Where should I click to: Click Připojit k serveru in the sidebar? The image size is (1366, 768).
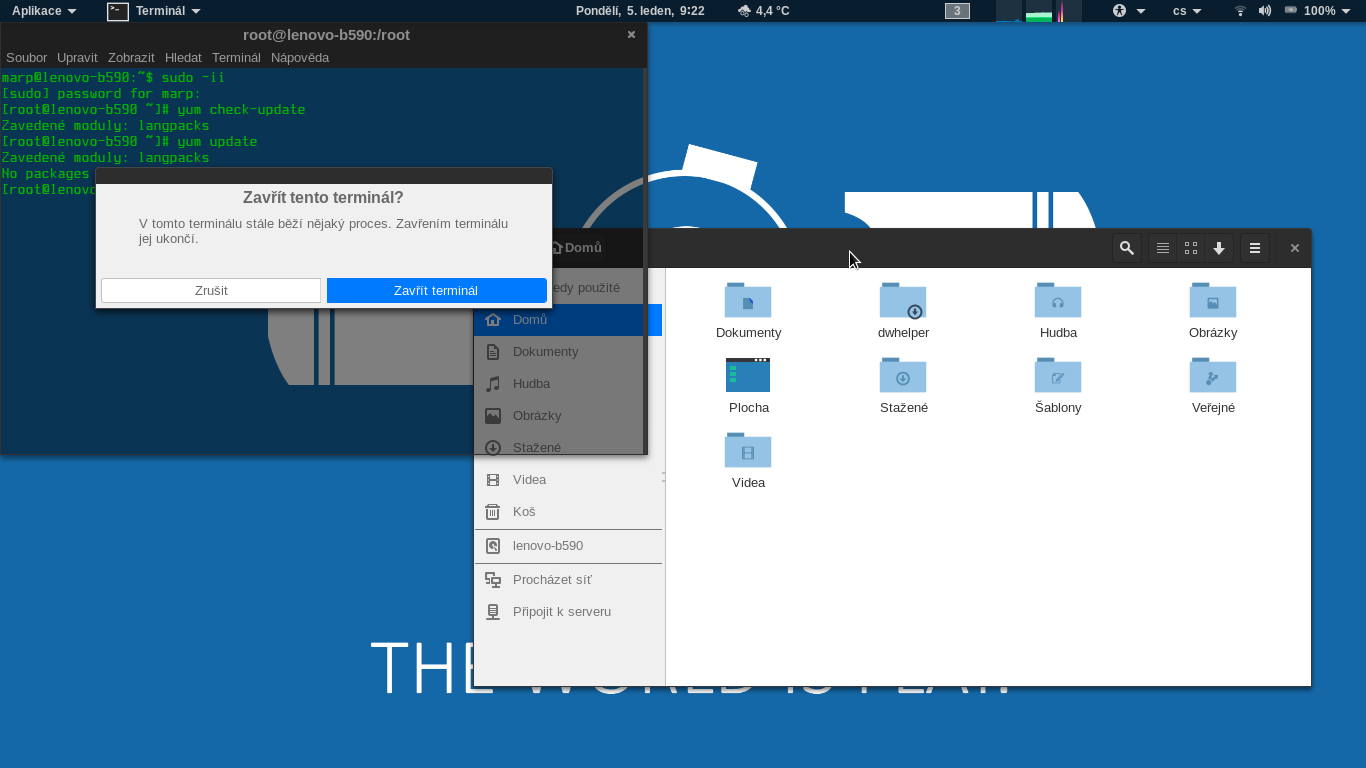[567, 612]
